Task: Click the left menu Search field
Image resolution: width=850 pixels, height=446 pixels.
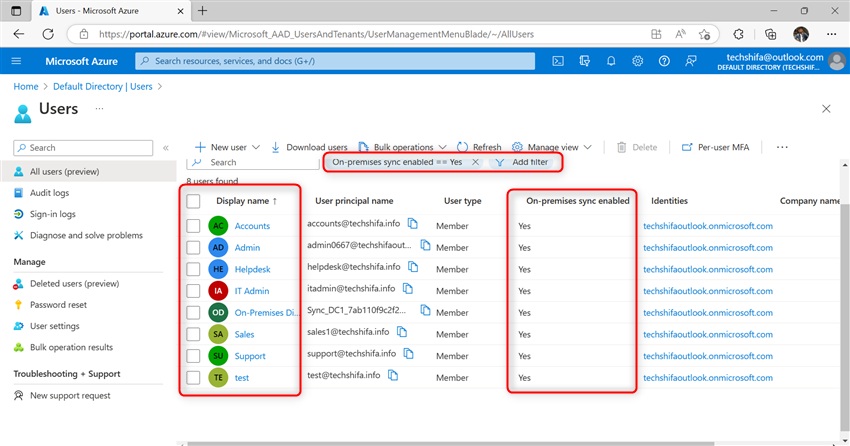Action: [83, 147]
